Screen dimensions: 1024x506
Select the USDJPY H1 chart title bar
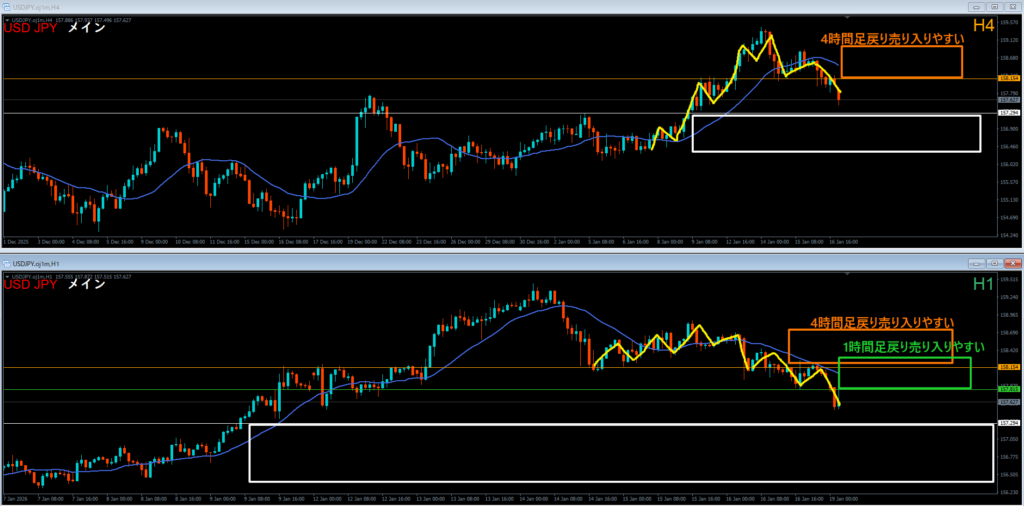[400, 263]
